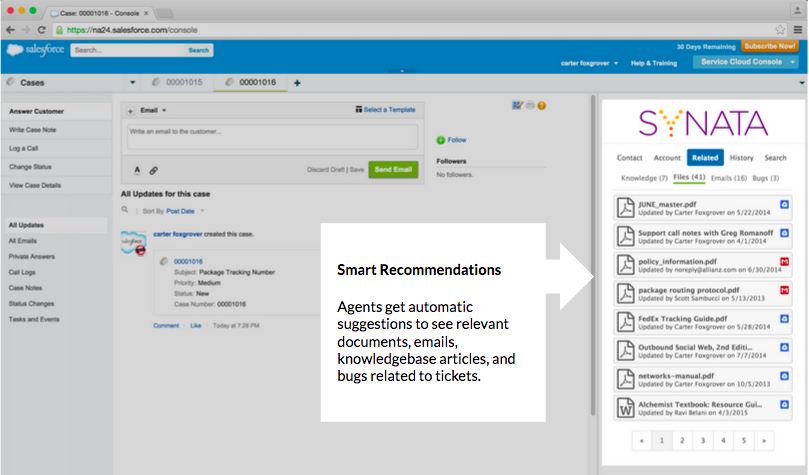Select Write Case Note in sidebar

point(56,130)
